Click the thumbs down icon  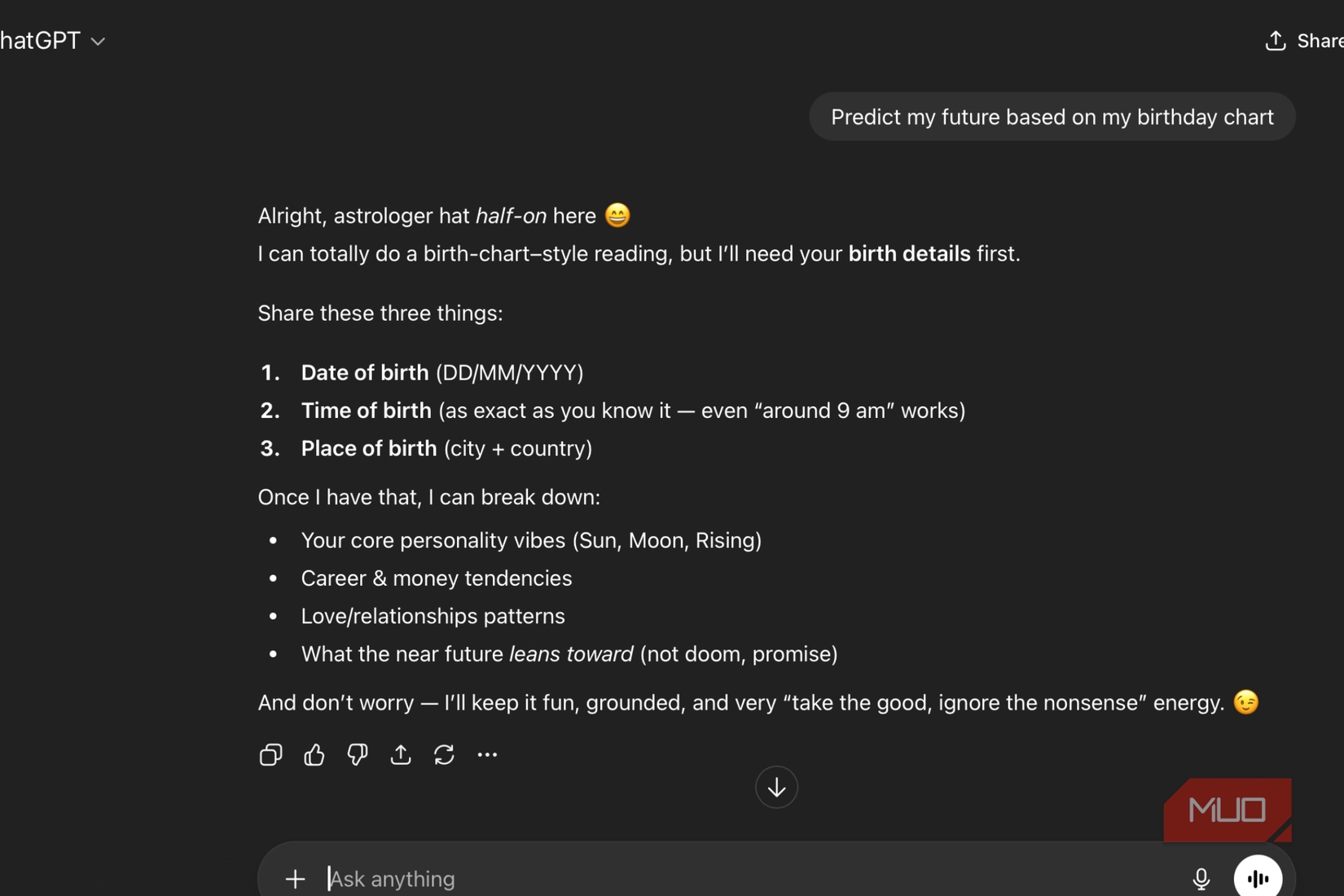358,755
